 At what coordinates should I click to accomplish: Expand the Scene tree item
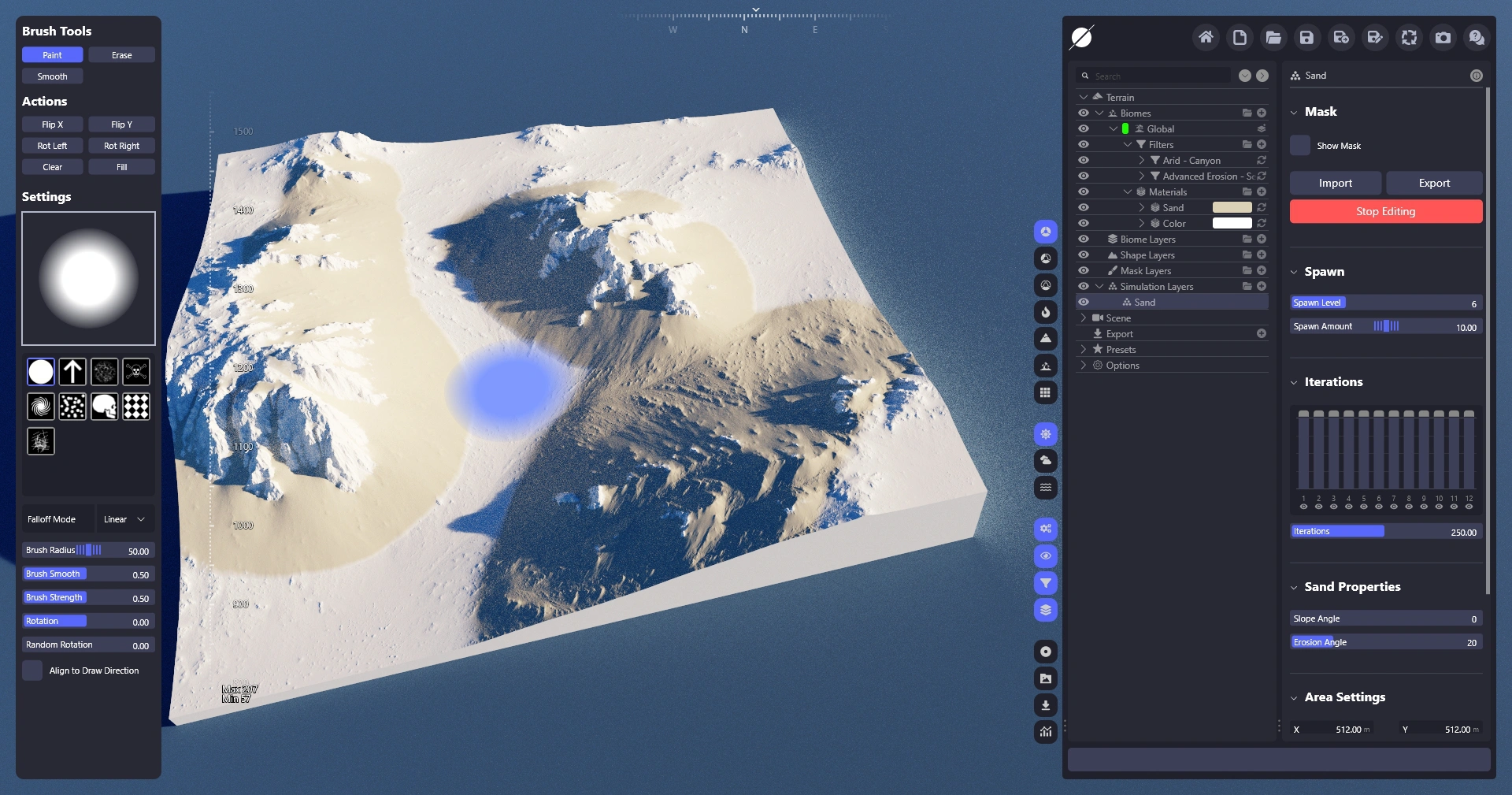[1084, 318]
